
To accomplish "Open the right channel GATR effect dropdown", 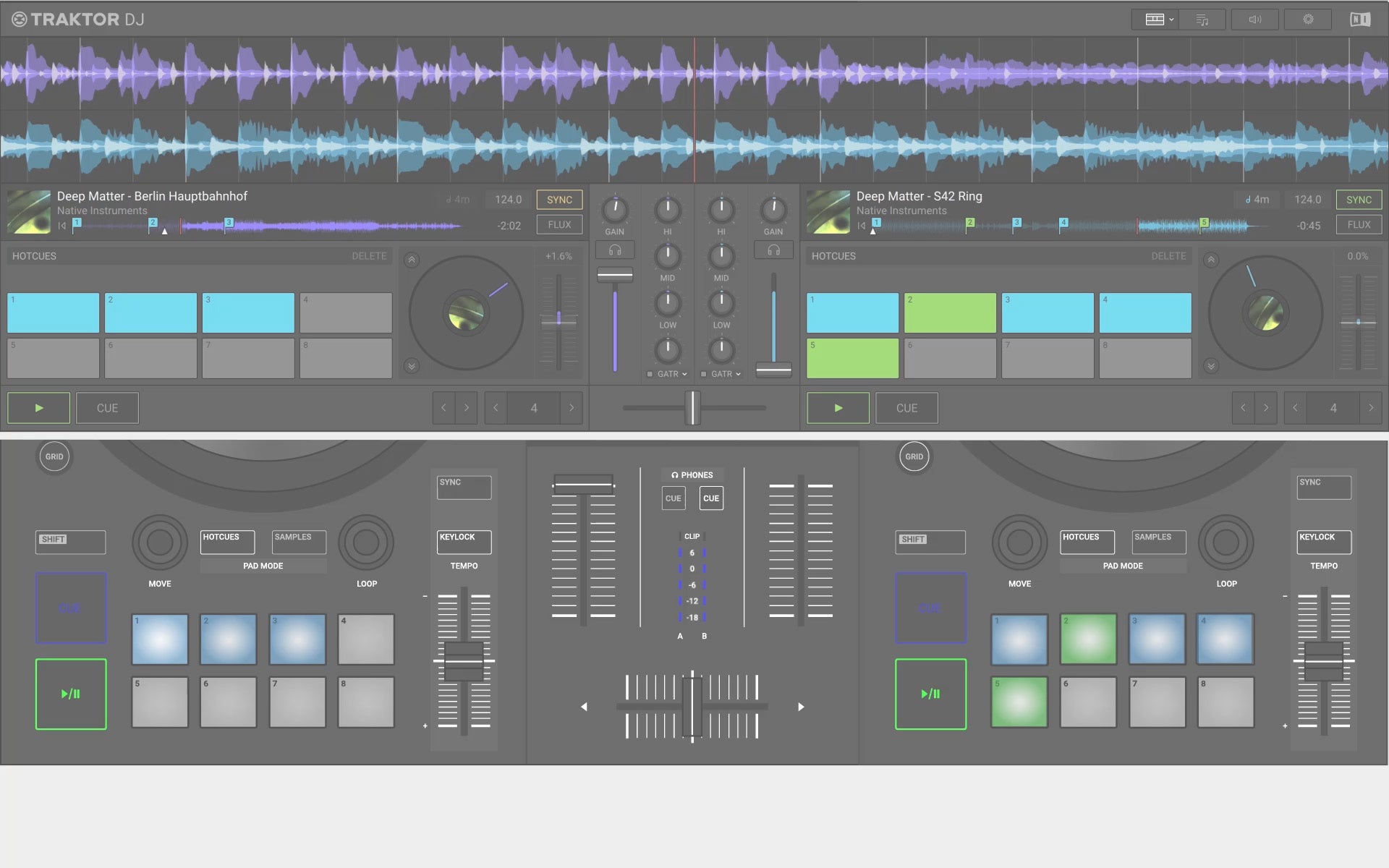I will click(726, 374).
